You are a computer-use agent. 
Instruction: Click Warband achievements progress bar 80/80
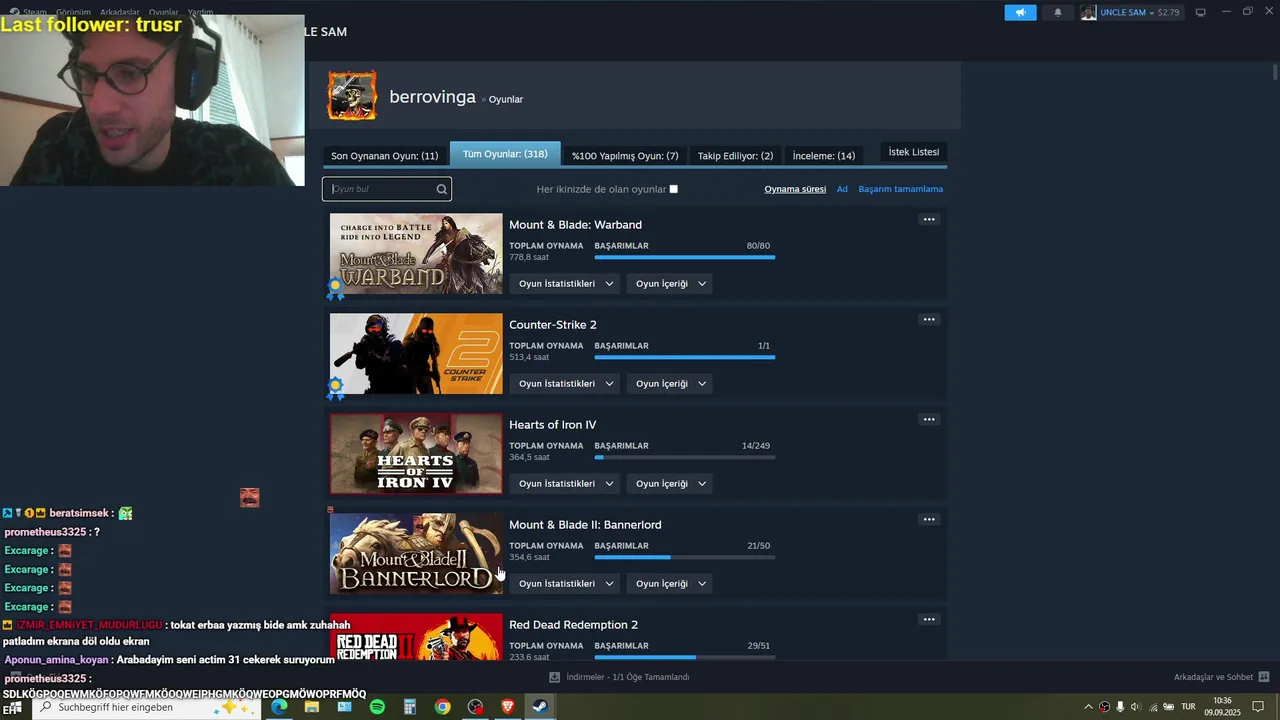tap(684, 257)
